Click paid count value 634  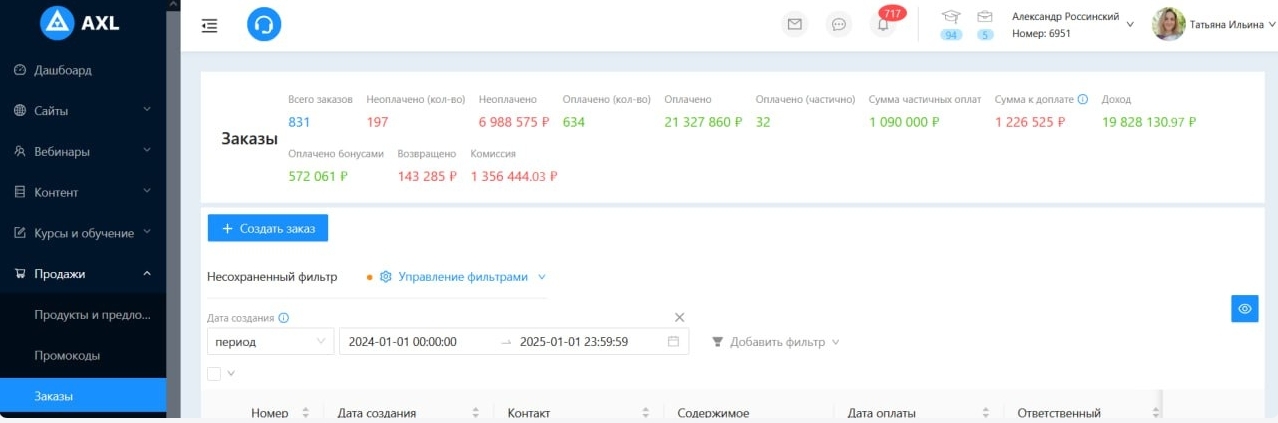click(x=573, y=122)
